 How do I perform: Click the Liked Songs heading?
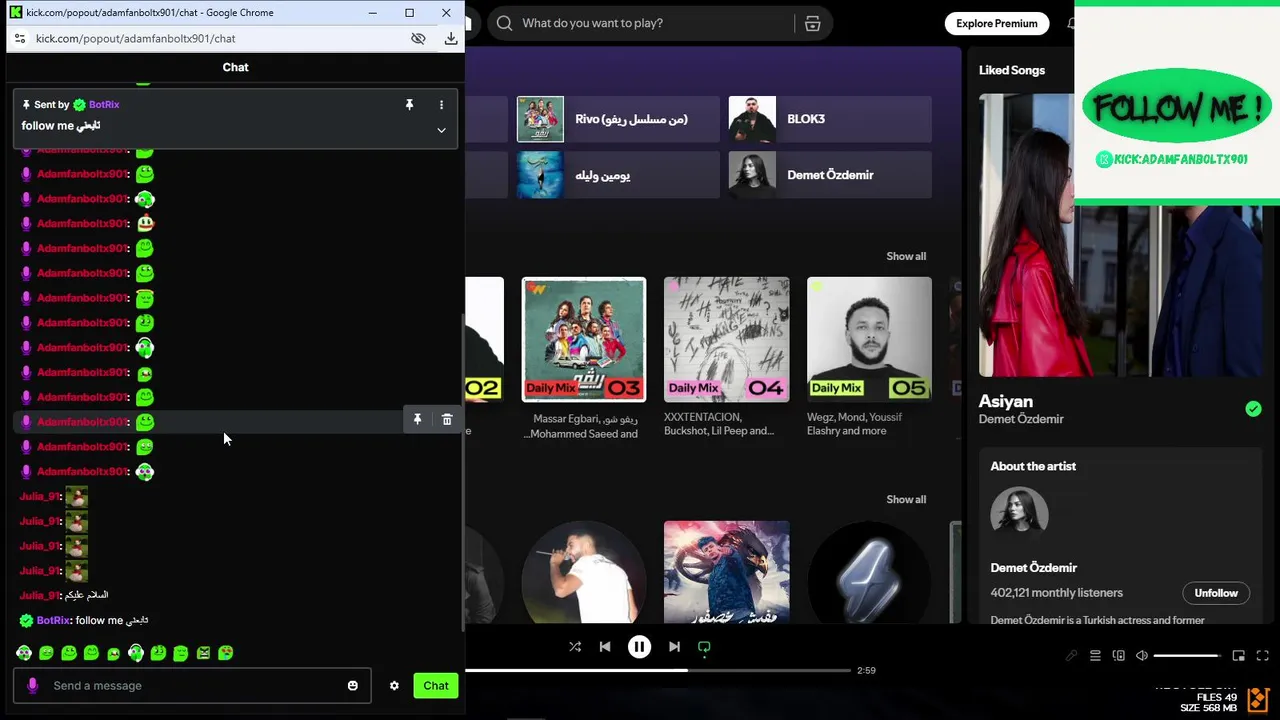(1012, 70)
